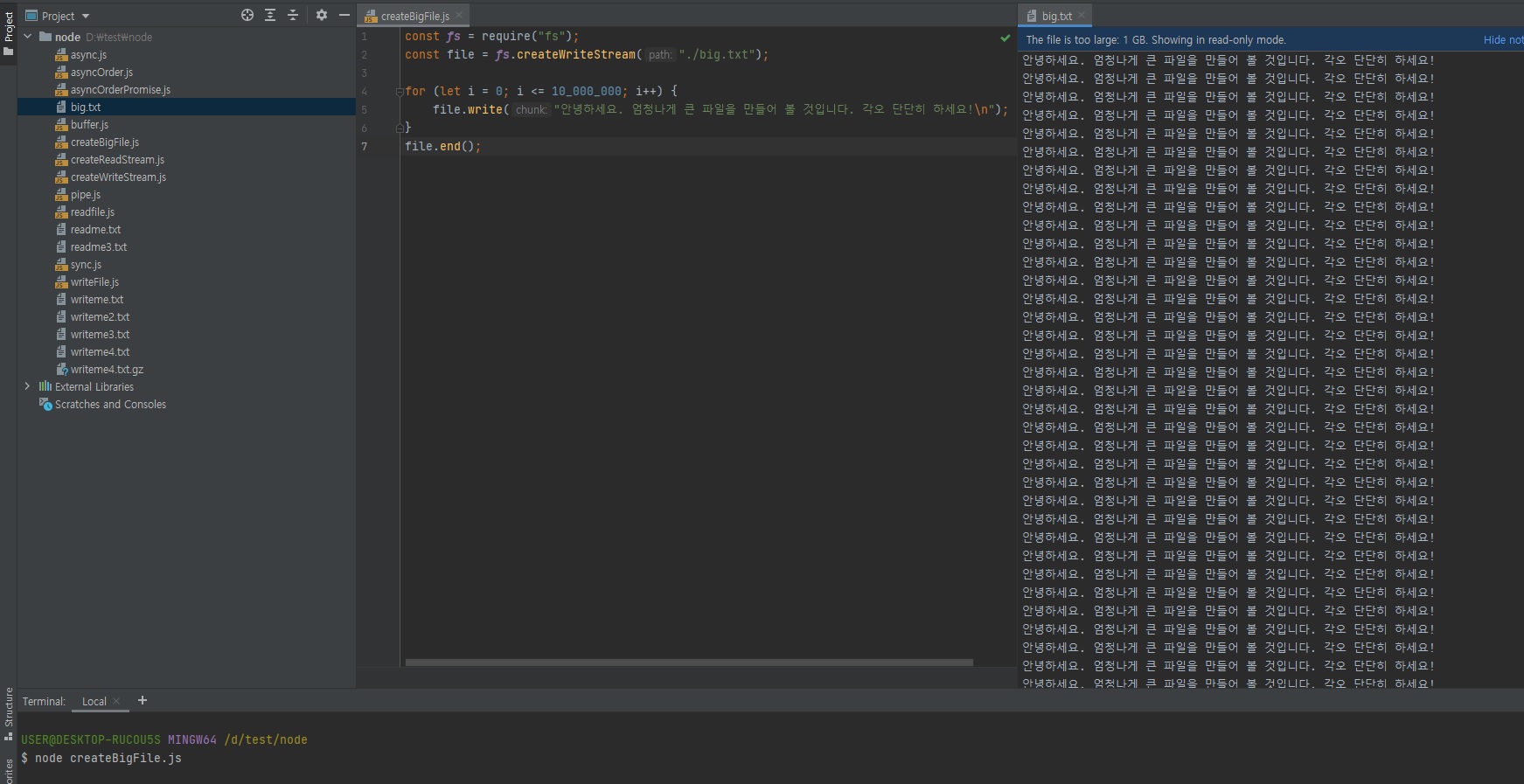This screenshot has height=784, width=1524.
Task: Select writeme3.txt in project tree
Action: click(x=100, y=335)
